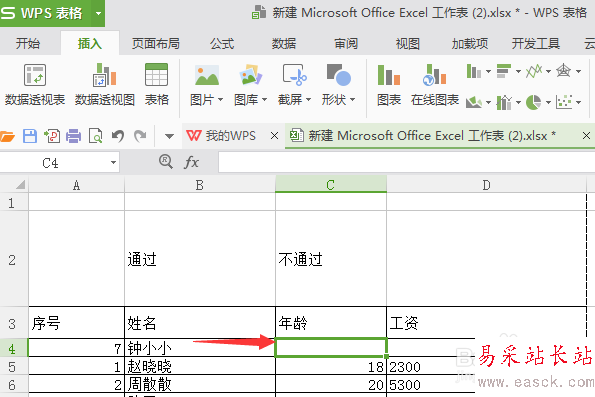Select cell containing 不通过
The image size is (595, 397).
click(x=331, y=259)
